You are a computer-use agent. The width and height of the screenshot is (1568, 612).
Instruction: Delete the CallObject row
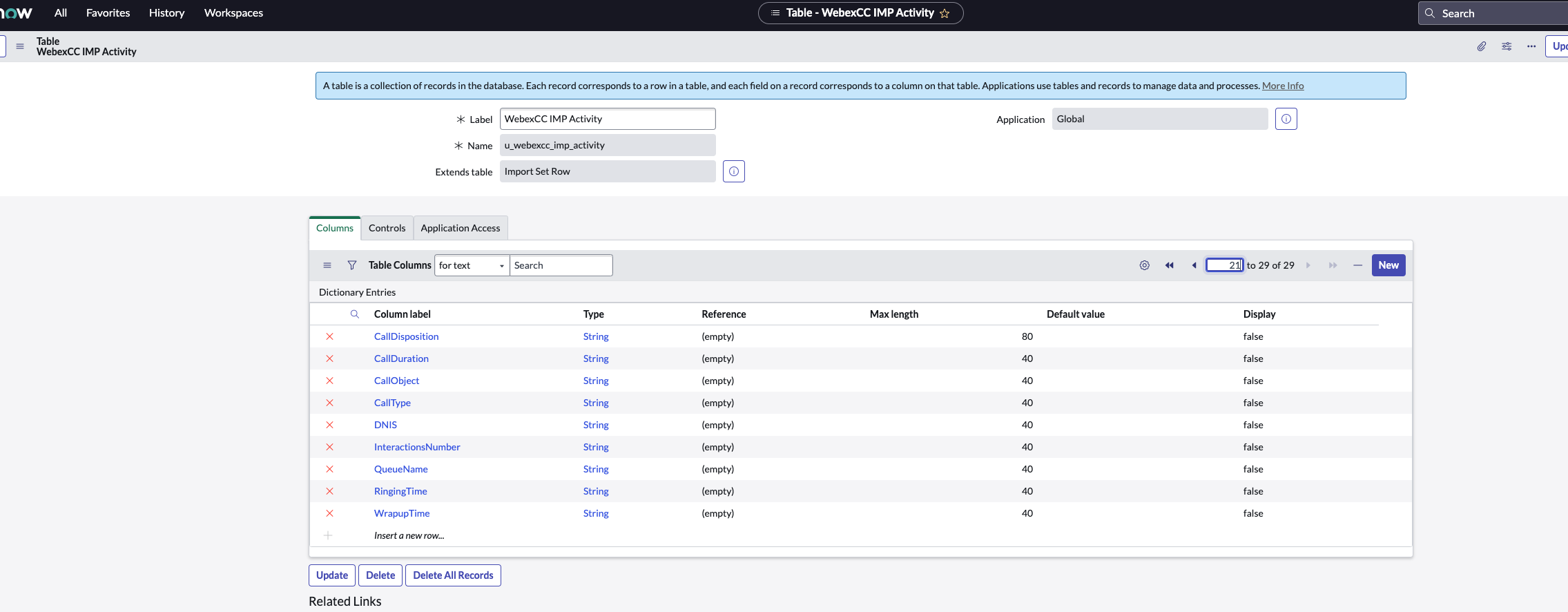(329, 381)
